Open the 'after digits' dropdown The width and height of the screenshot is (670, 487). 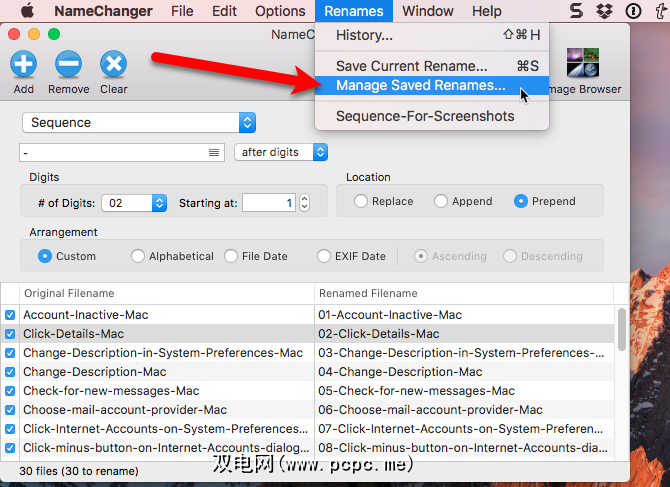[281, 152]
